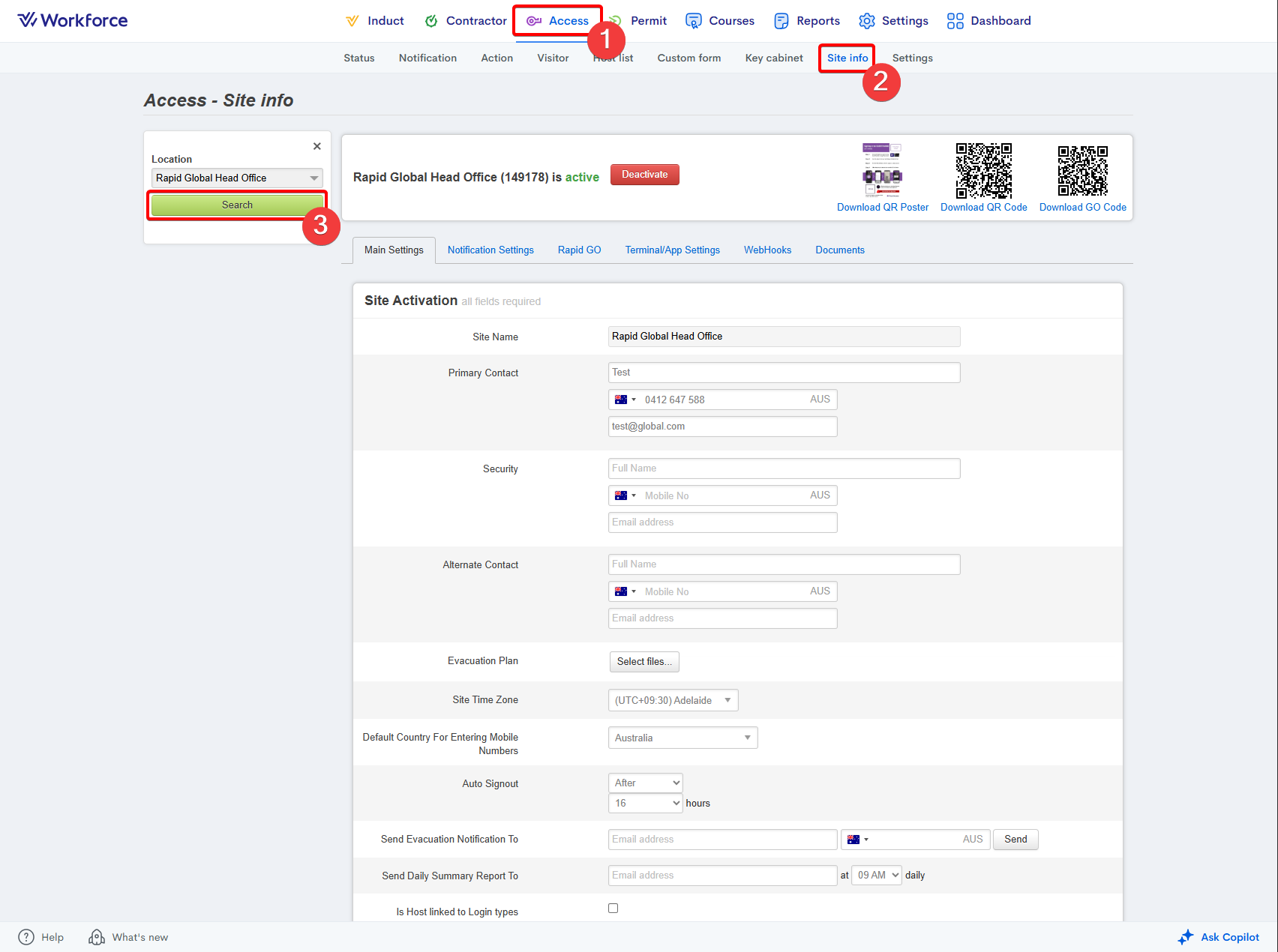This screenshot has height=952, width=1278.
Task: Click the Settings gear icon
Action: coord(867,21)
